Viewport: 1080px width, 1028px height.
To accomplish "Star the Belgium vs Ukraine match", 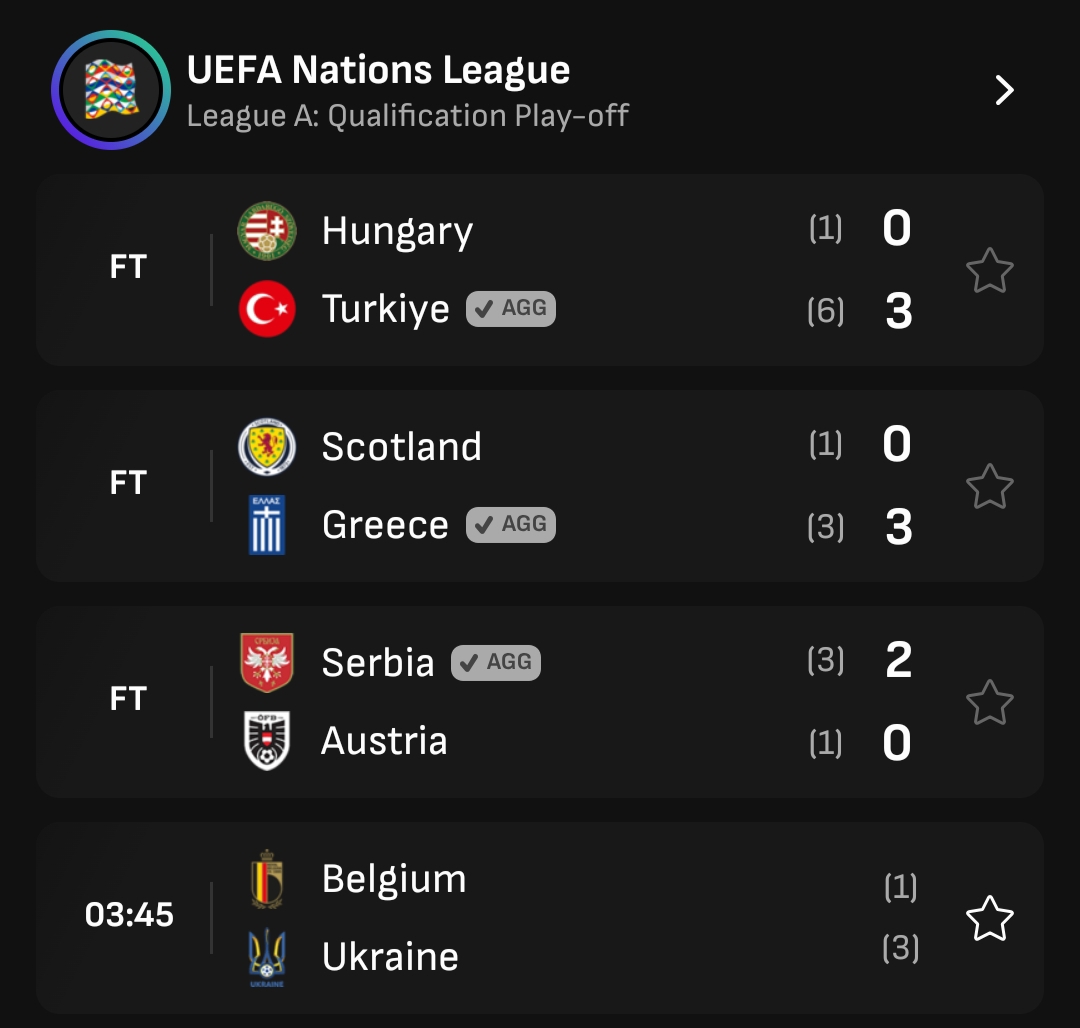I will pyautogui.click(x=989, y=918).
